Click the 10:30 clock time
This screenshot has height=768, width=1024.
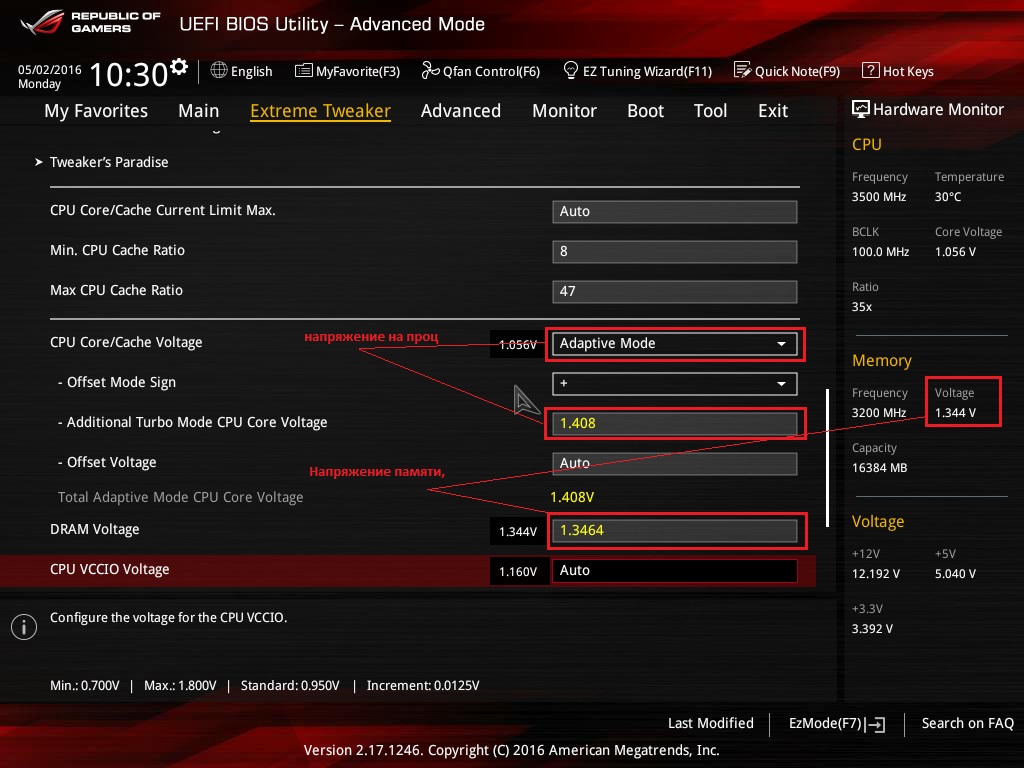[129, 74]
